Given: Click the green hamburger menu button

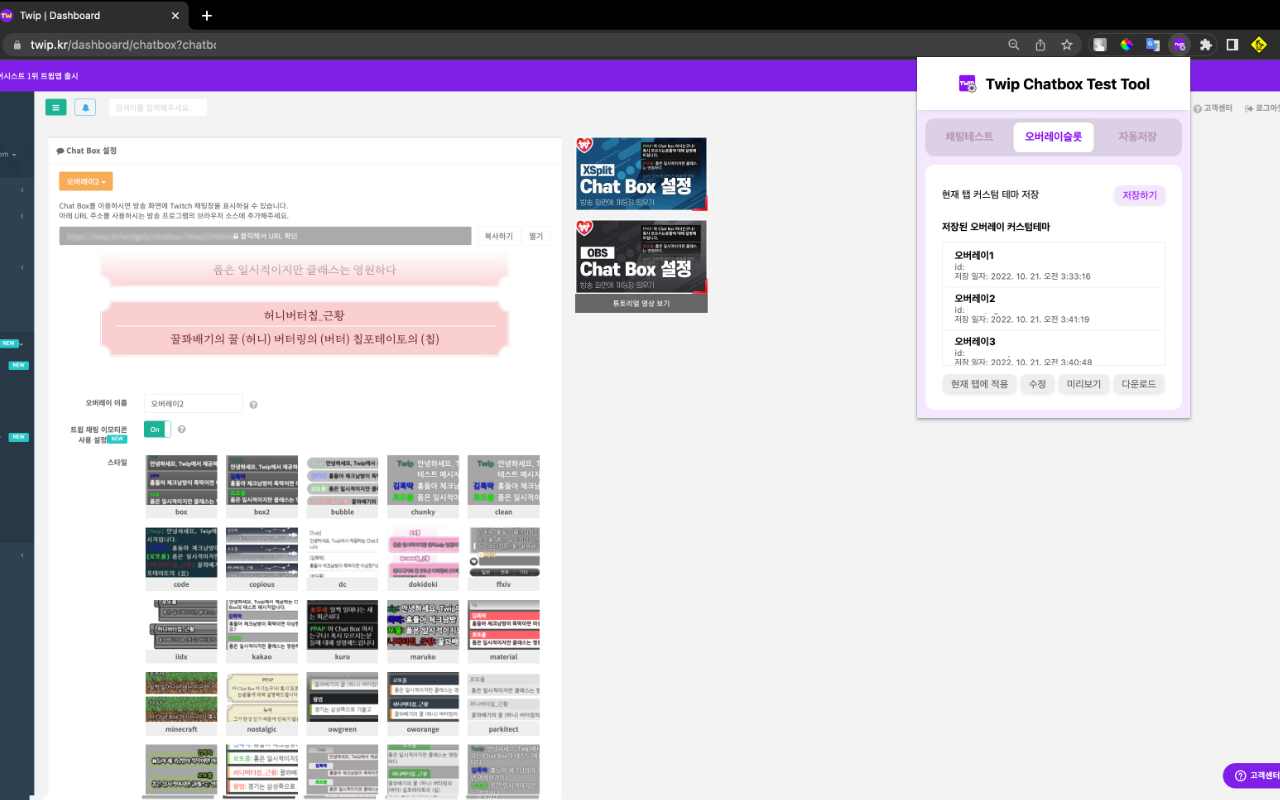Looking at the screenshot, I should click(56, 107).
